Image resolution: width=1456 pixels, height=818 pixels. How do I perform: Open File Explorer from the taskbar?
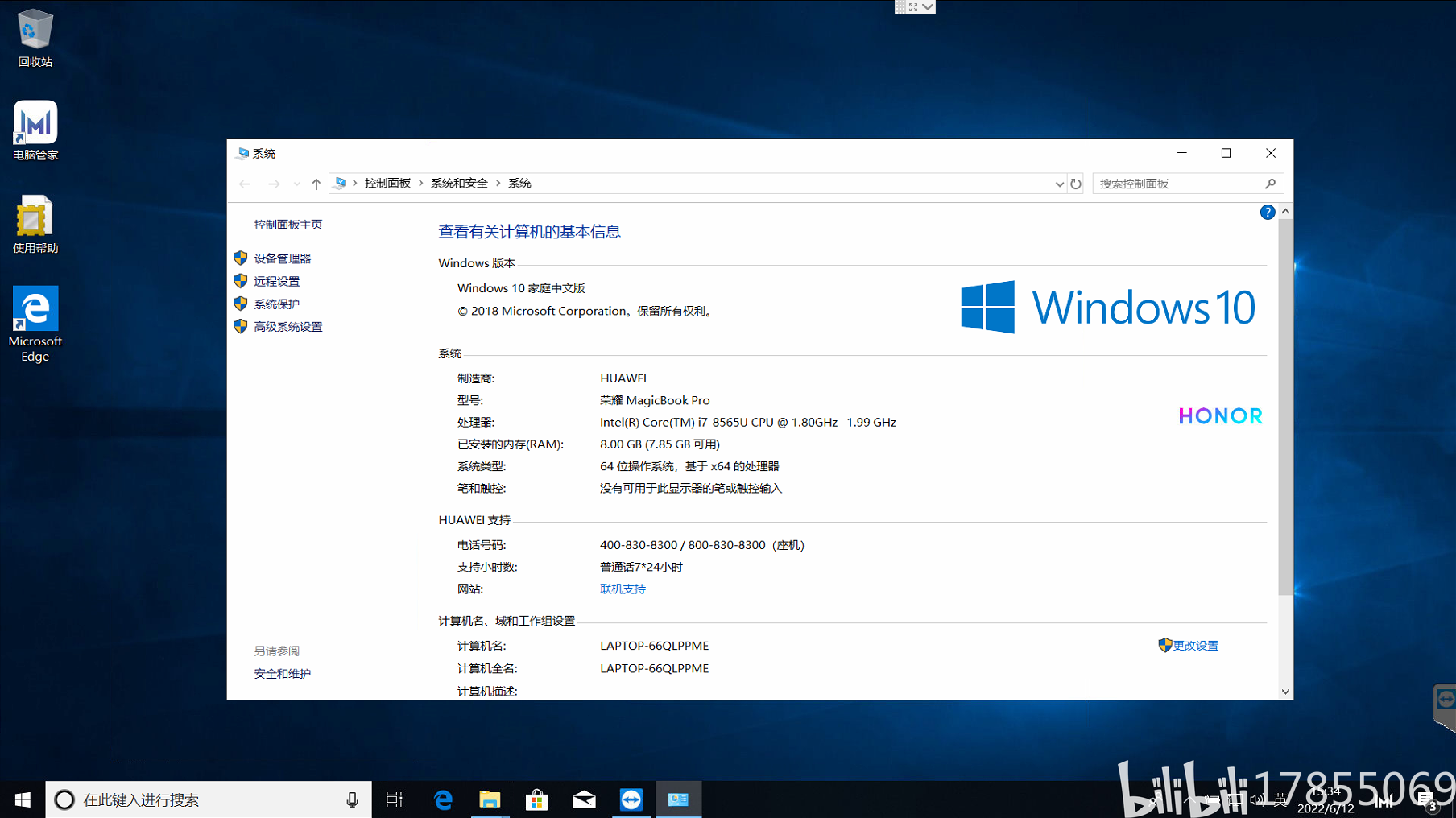click(490, 799)
